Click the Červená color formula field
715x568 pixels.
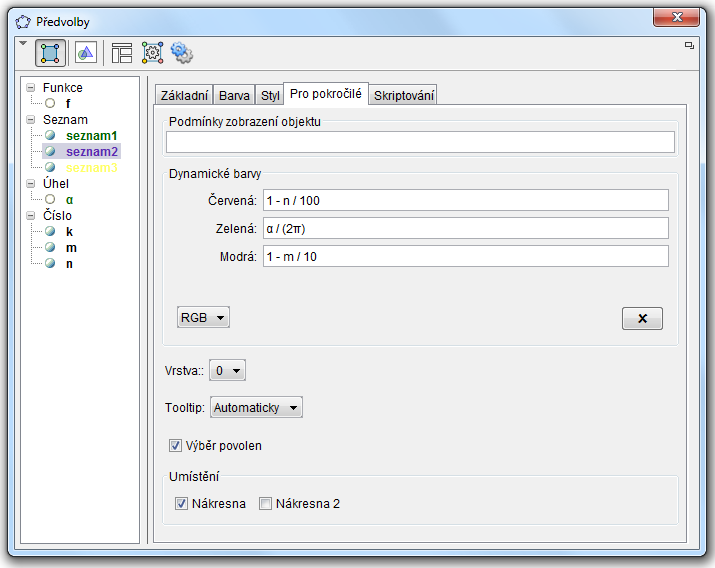pyautogui.click(x=466, y=201)
